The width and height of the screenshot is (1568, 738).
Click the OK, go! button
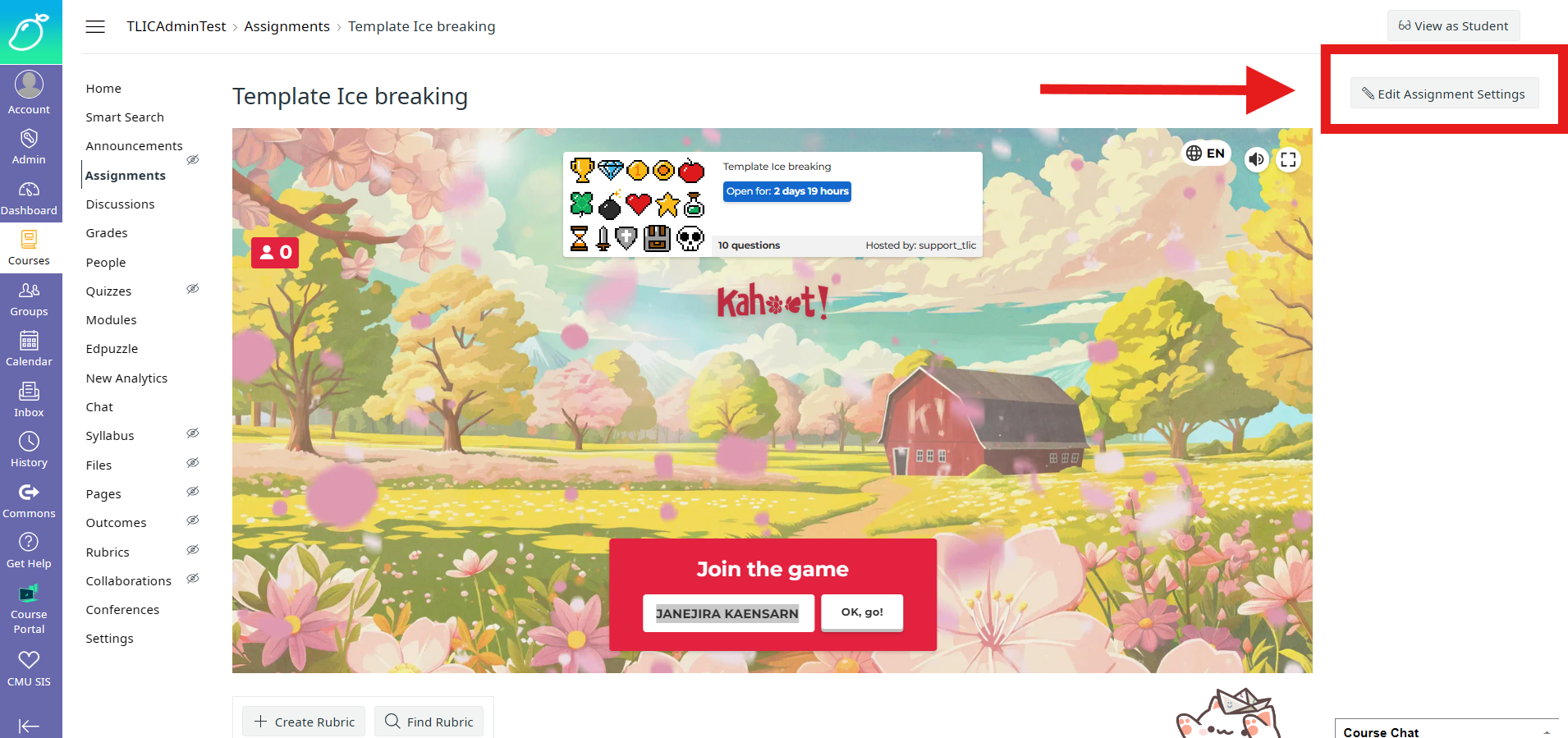[862, 612]
